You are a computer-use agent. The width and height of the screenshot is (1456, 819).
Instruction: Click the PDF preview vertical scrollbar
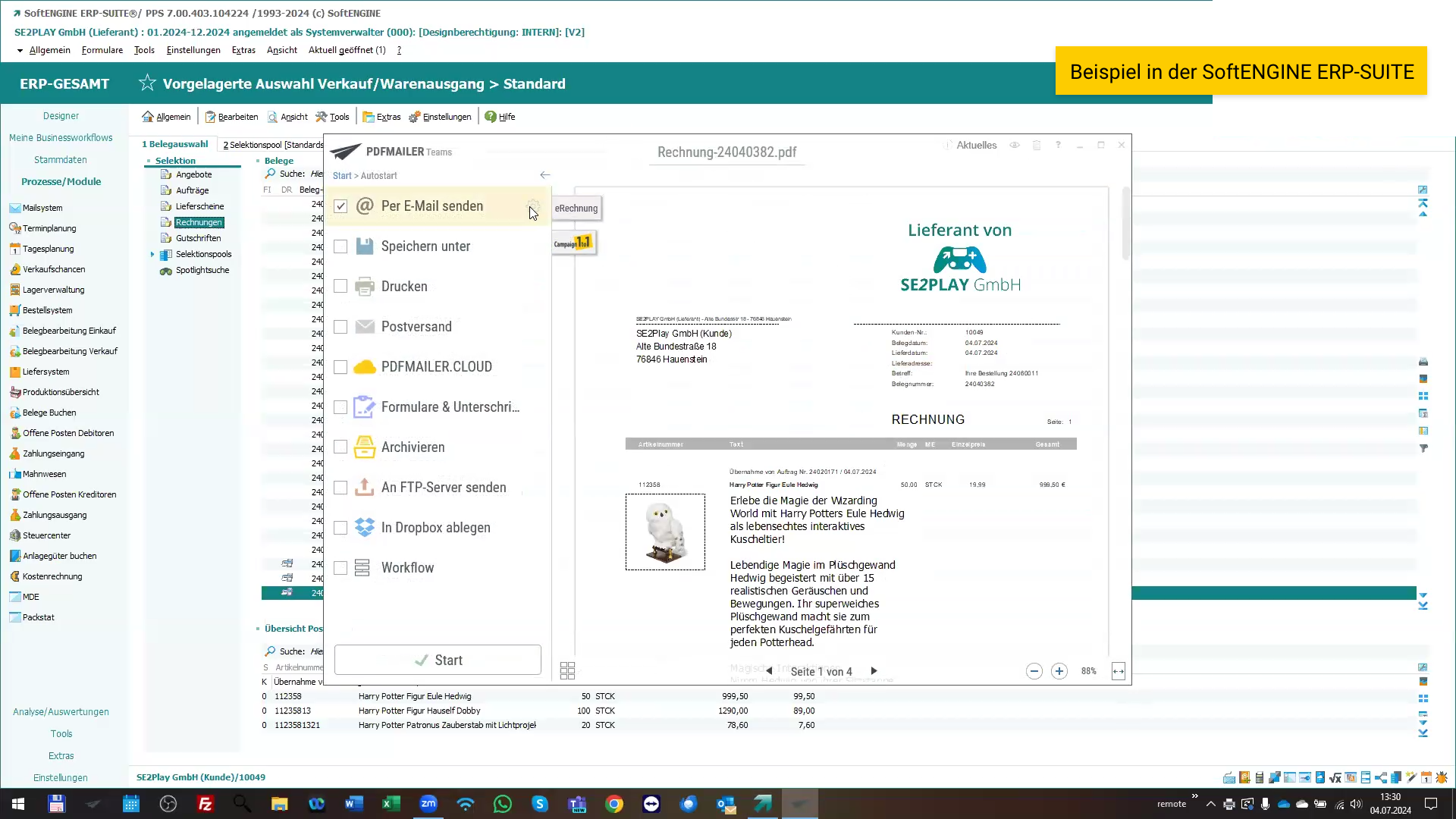(x=1125, y=224)
